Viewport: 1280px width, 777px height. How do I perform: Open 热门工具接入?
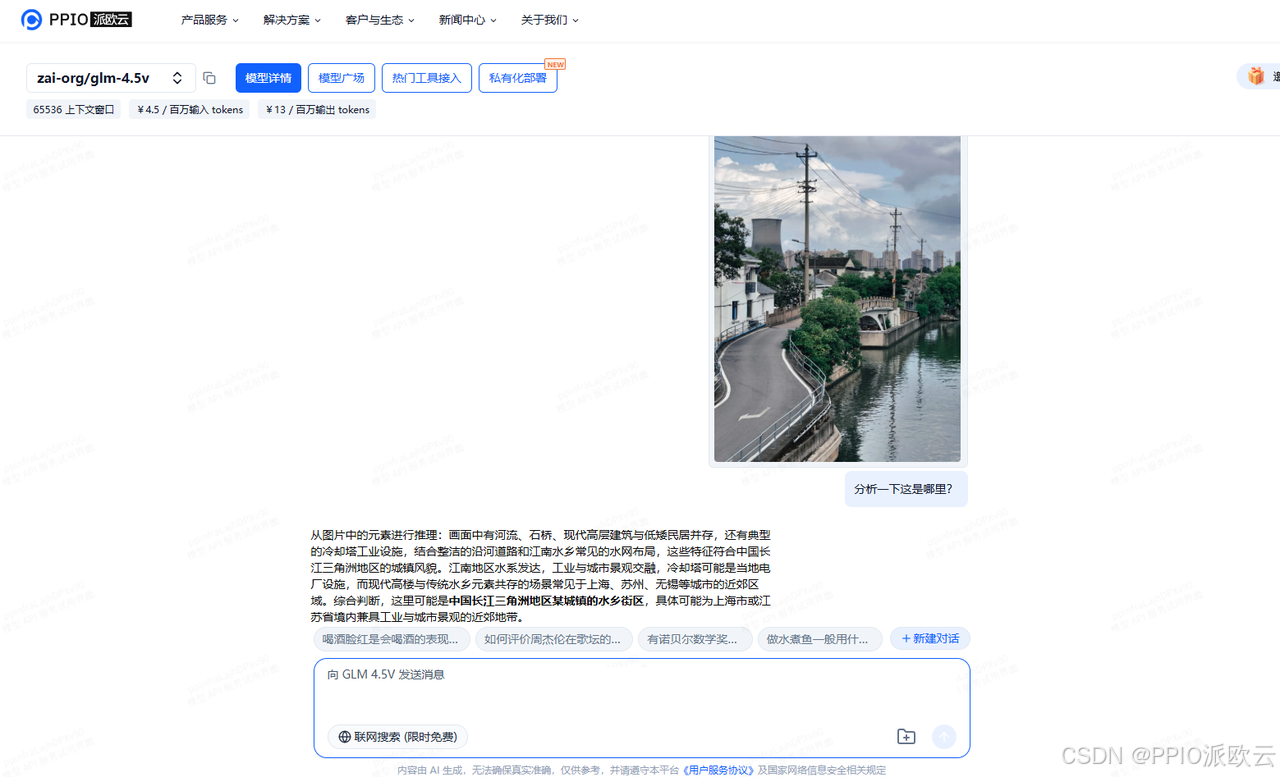click(x=426, y=78)
